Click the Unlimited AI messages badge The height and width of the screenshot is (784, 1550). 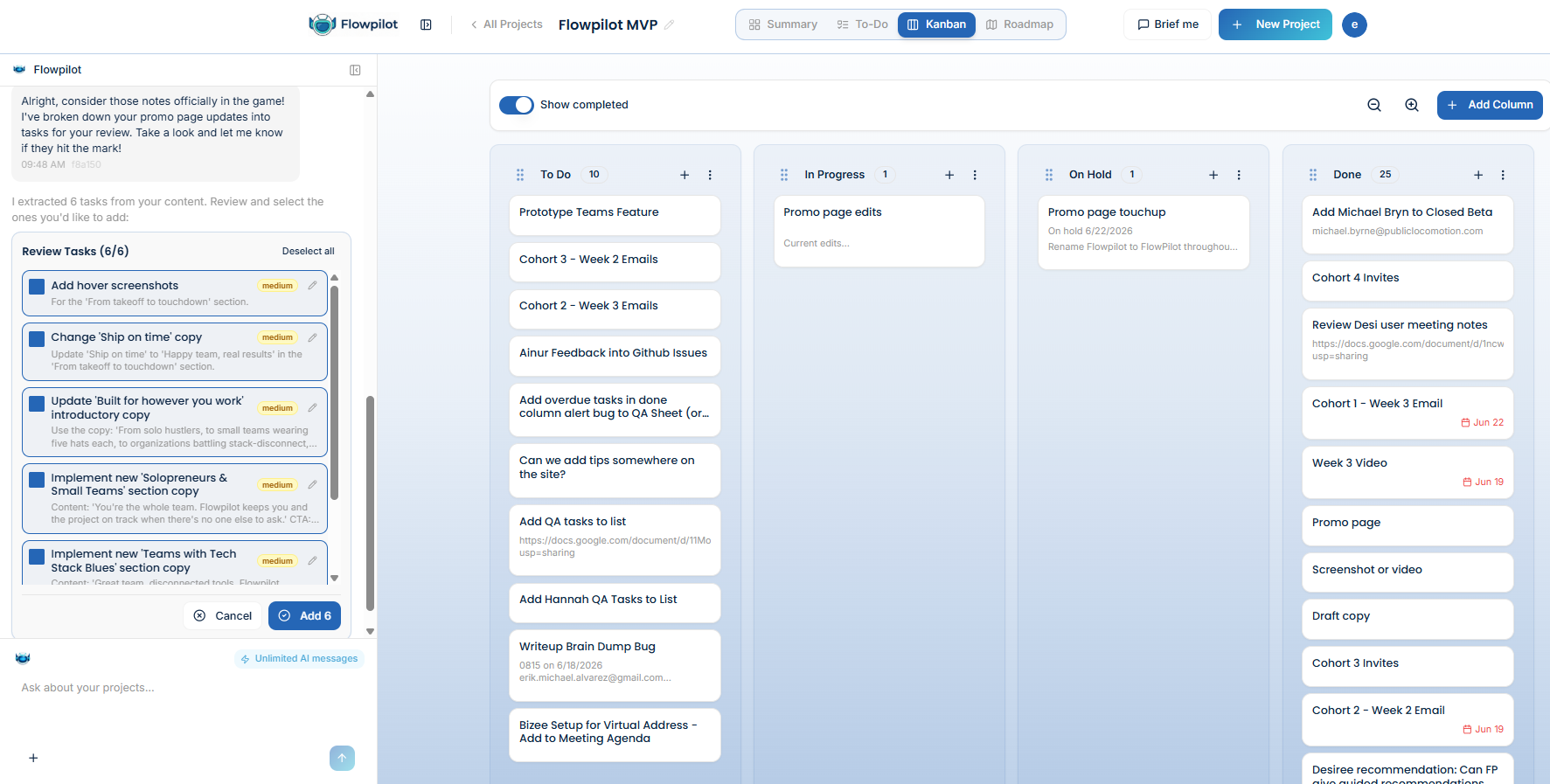(300, 659)
